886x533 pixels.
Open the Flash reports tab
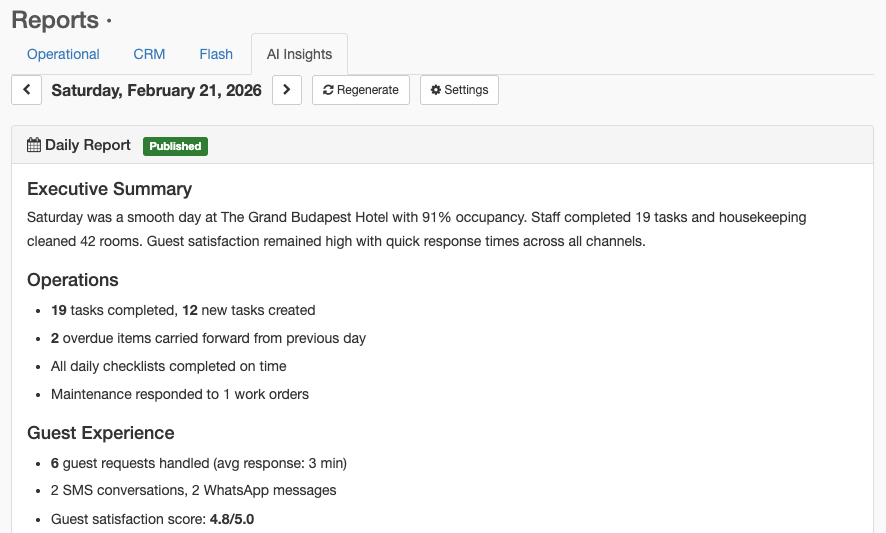[216, 54]
